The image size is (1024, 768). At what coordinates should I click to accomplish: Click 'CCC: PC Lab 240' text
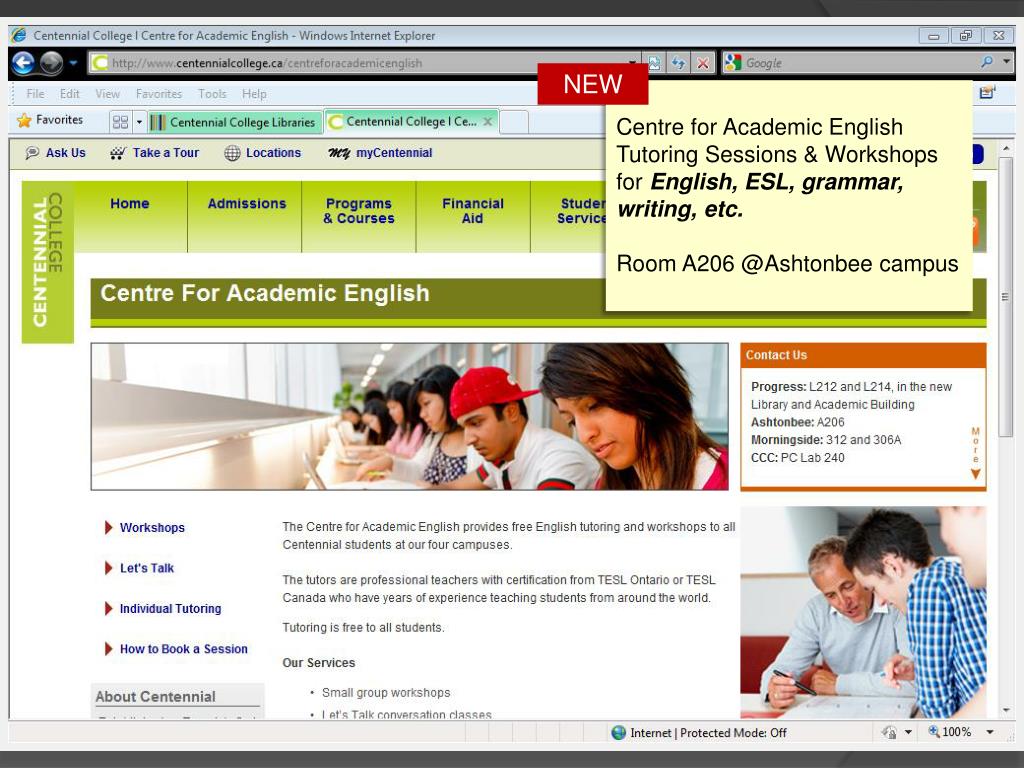click(x=797, y=458)
